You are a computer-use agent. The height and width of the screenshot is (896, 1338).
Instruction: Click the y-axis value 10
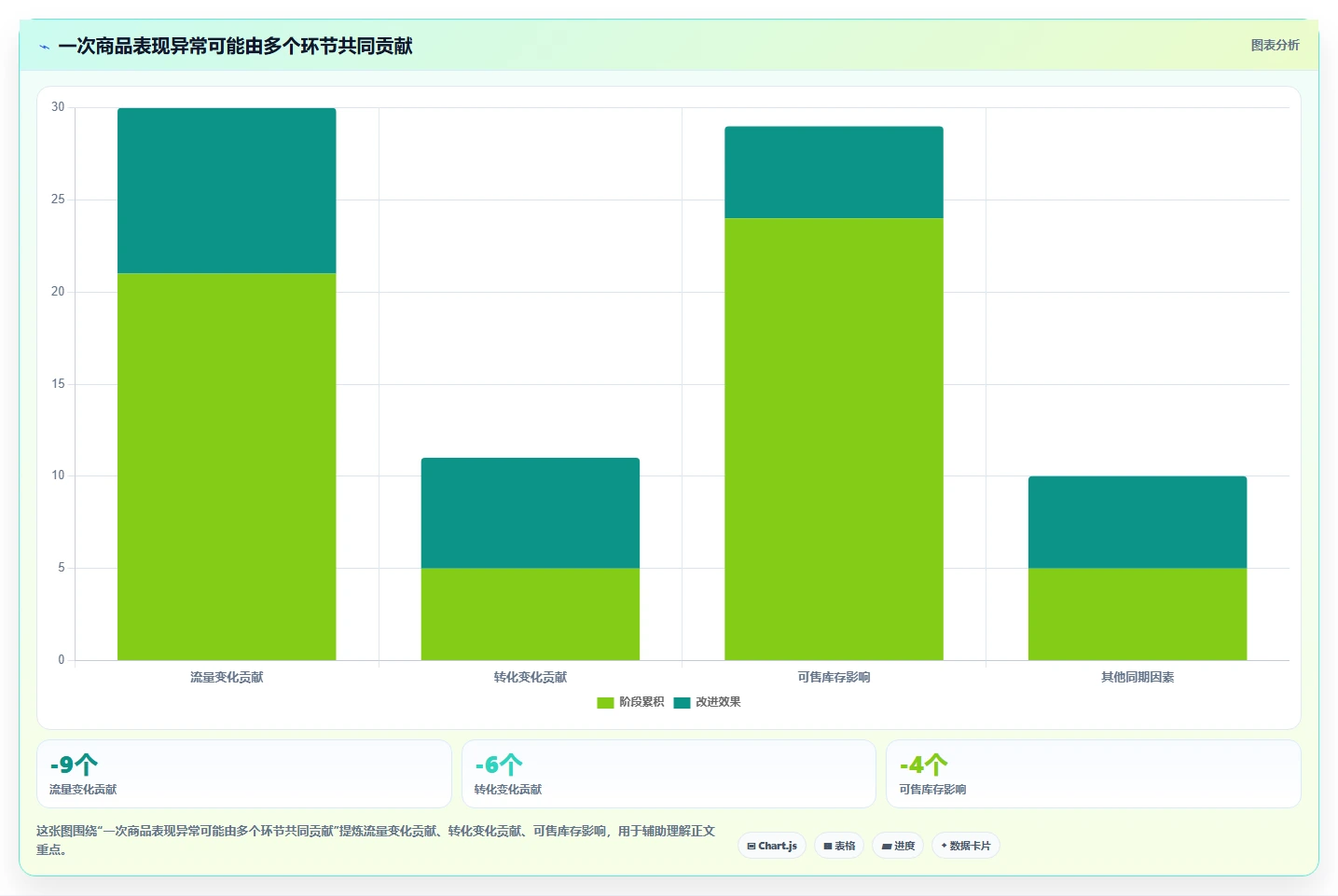[58, 476]
